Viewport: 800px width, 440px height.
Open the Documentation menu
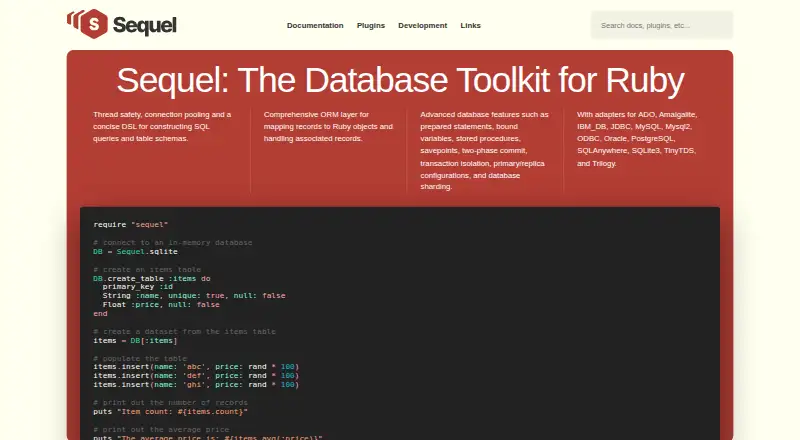(315, 26)
